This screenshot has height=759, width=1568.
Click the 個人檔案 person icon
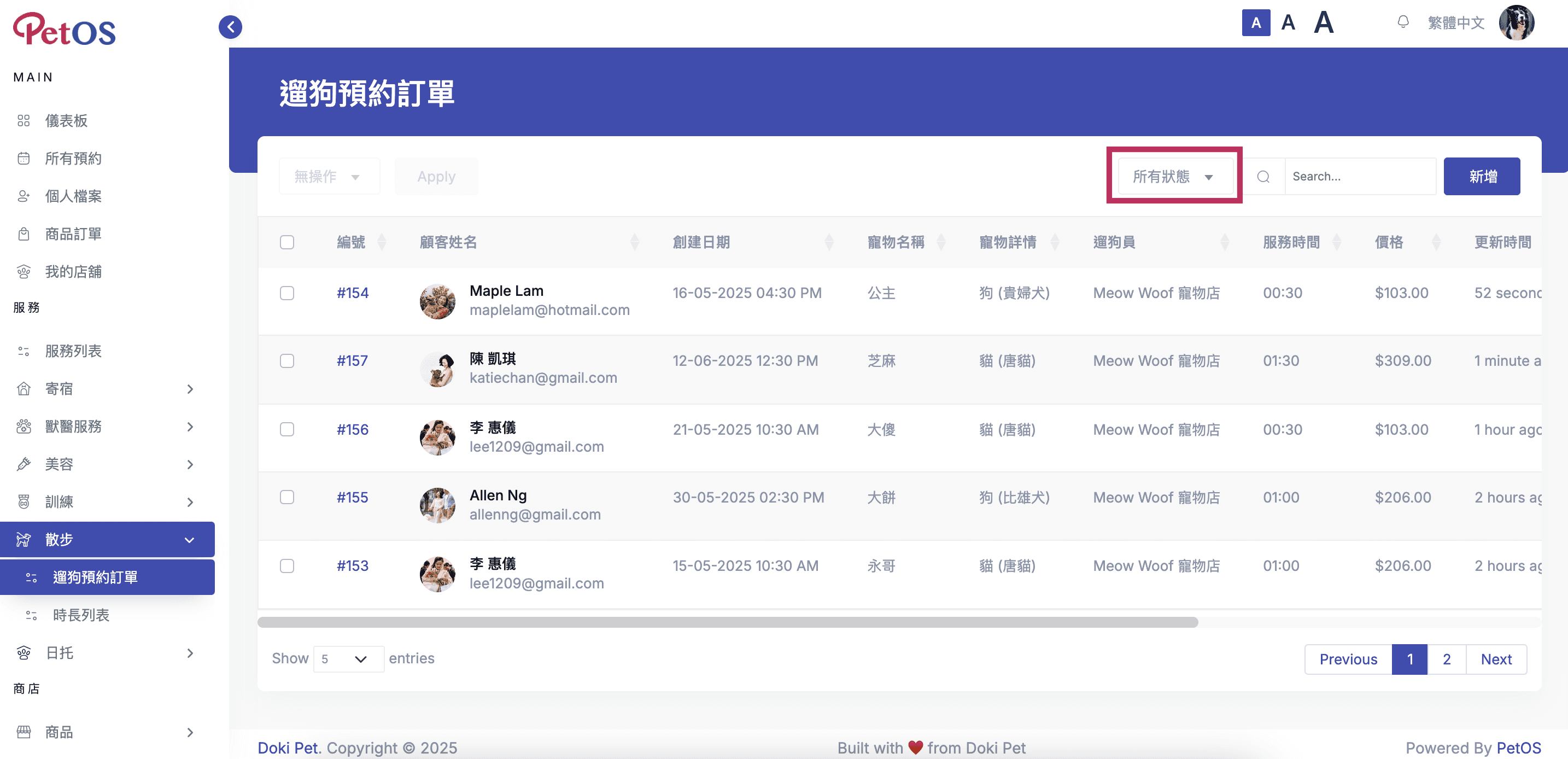pyautogui.click(x=24, y=196)
